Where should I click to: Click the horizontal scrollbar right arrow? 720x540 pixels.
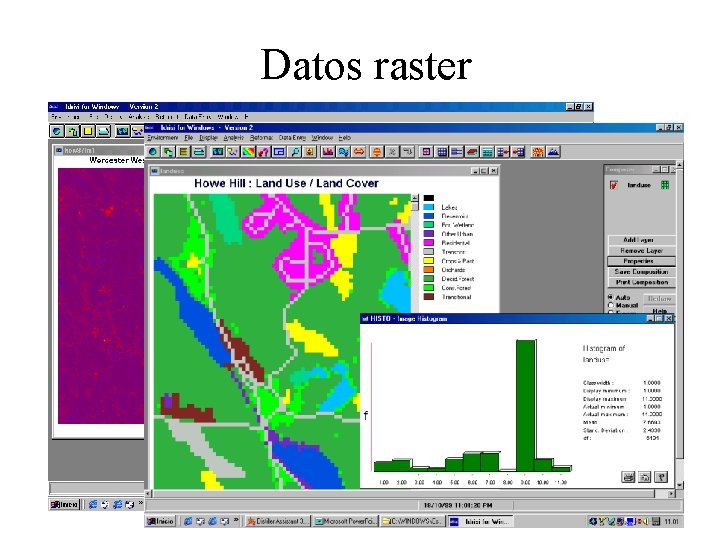(671, 494)
